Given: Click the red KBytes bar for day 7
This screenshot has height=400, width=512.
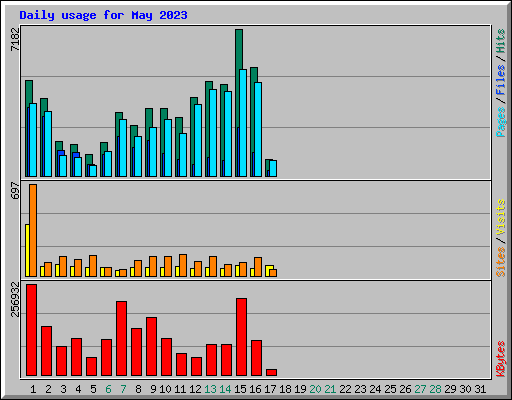Looking at the screenshot, I should pos(121,338).
